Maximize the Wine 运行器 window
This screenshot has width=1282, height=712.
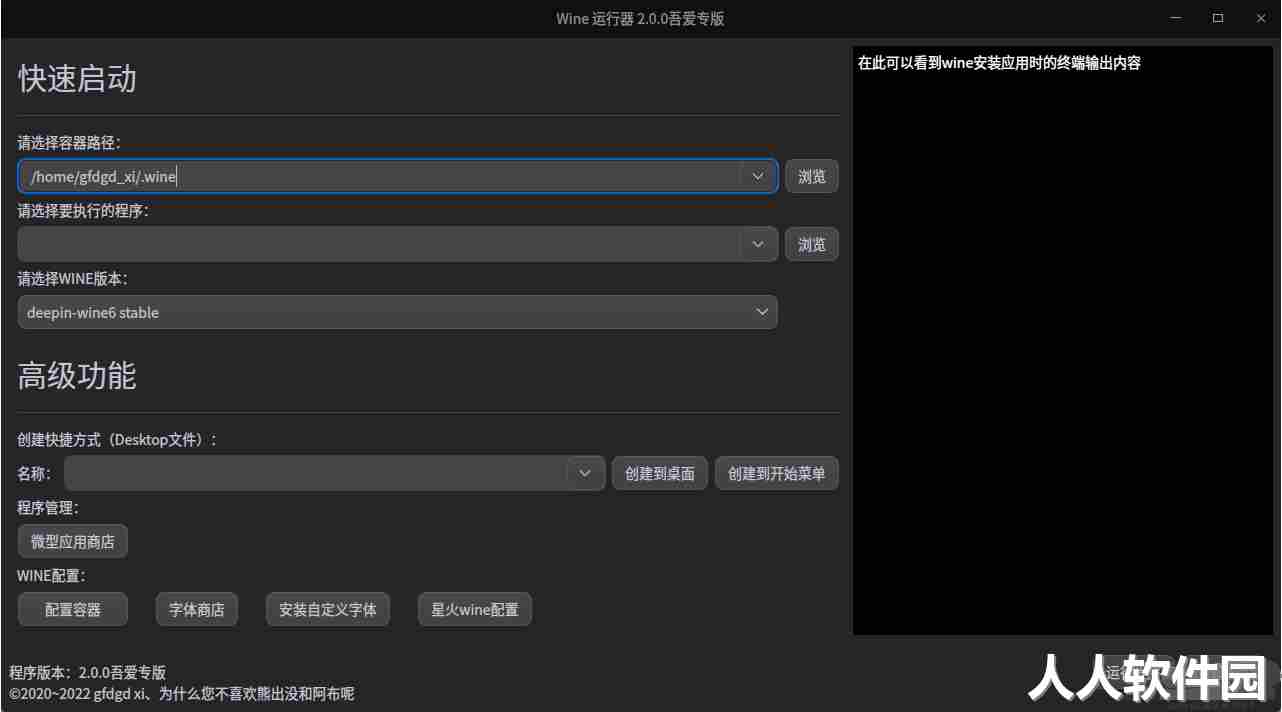pos(1218,18)
